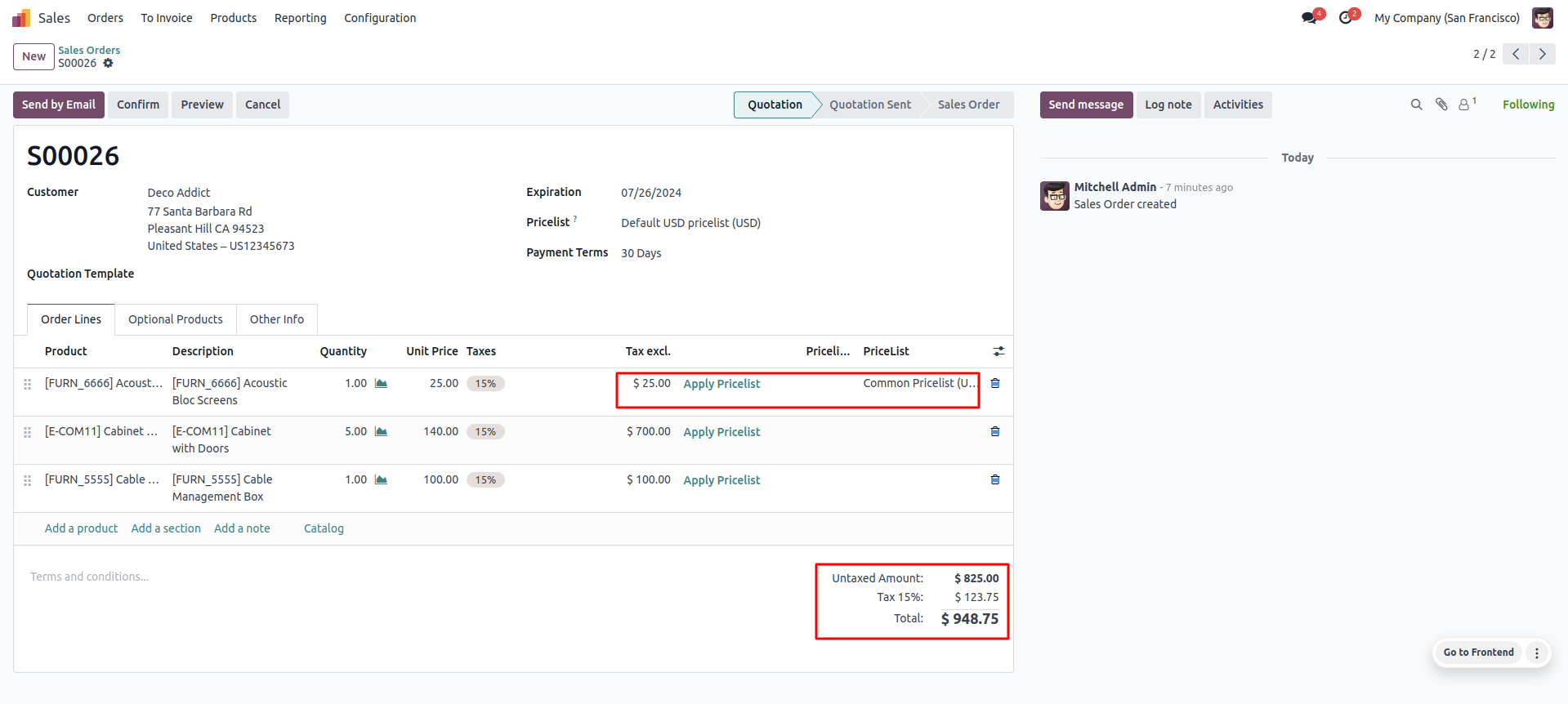Open the Reporting menu
This screenshot has width=1568, height=704.
pos(300,18)
